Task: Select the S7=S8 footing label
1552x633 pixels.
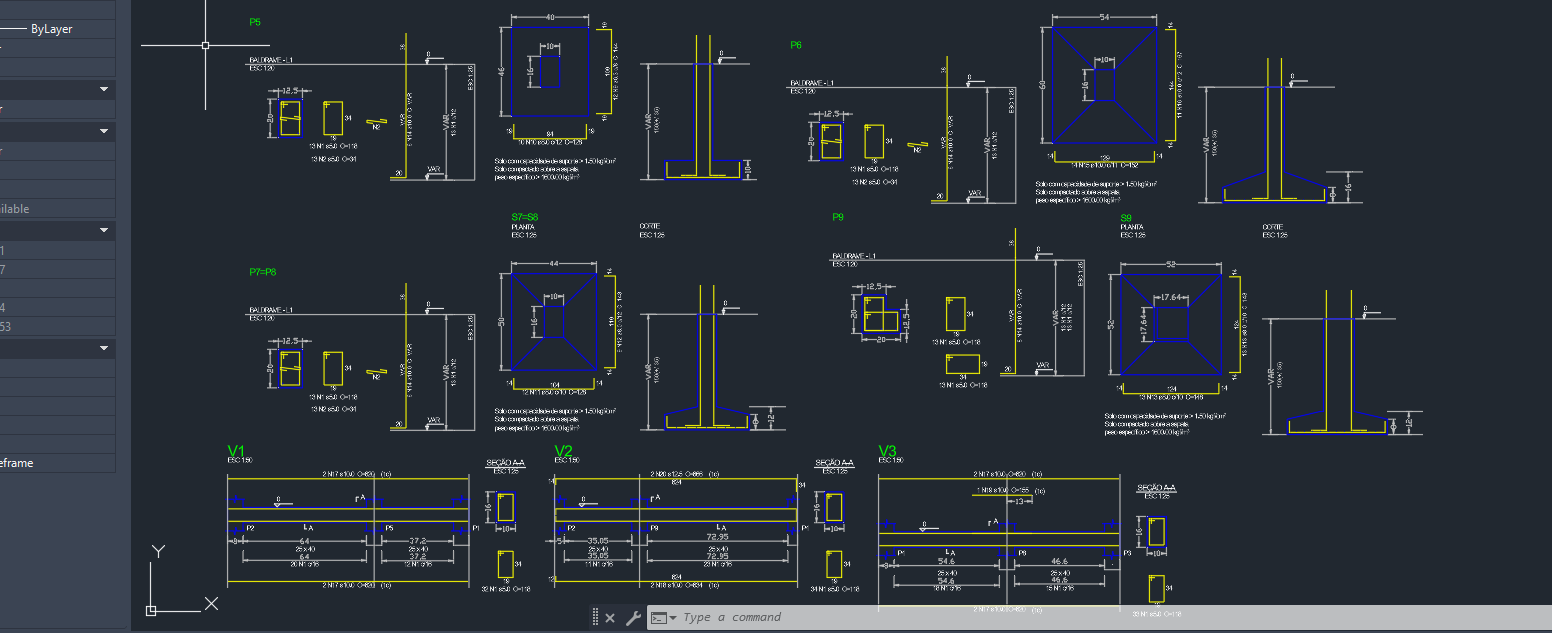Action: point(525,217)
